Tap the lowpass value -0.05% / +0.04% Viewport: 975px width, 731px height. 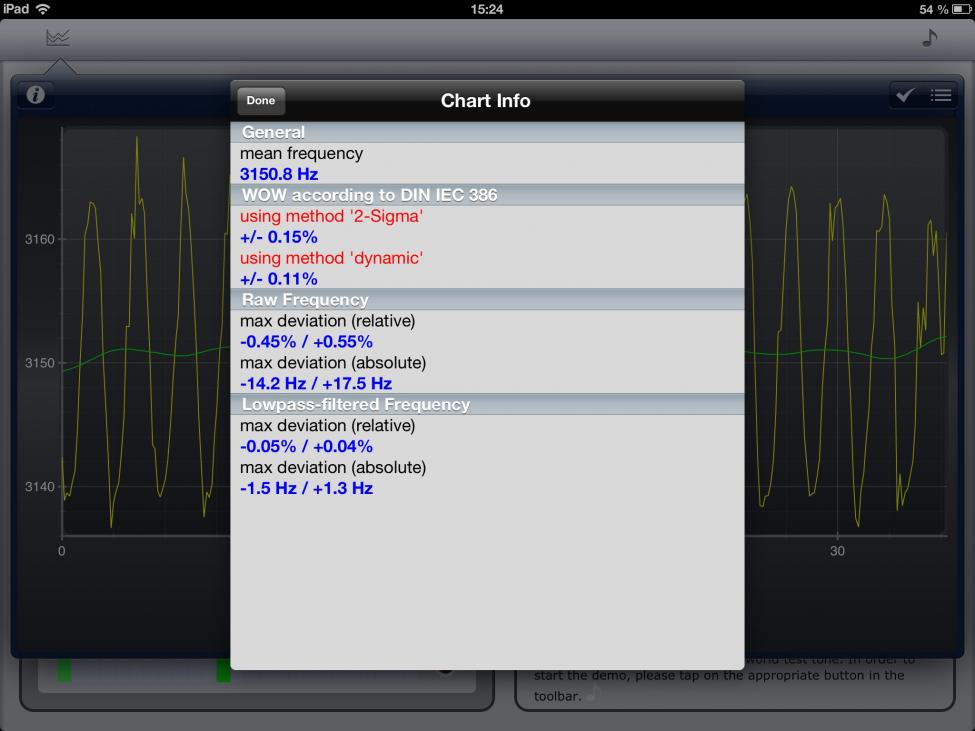[307, 446]
